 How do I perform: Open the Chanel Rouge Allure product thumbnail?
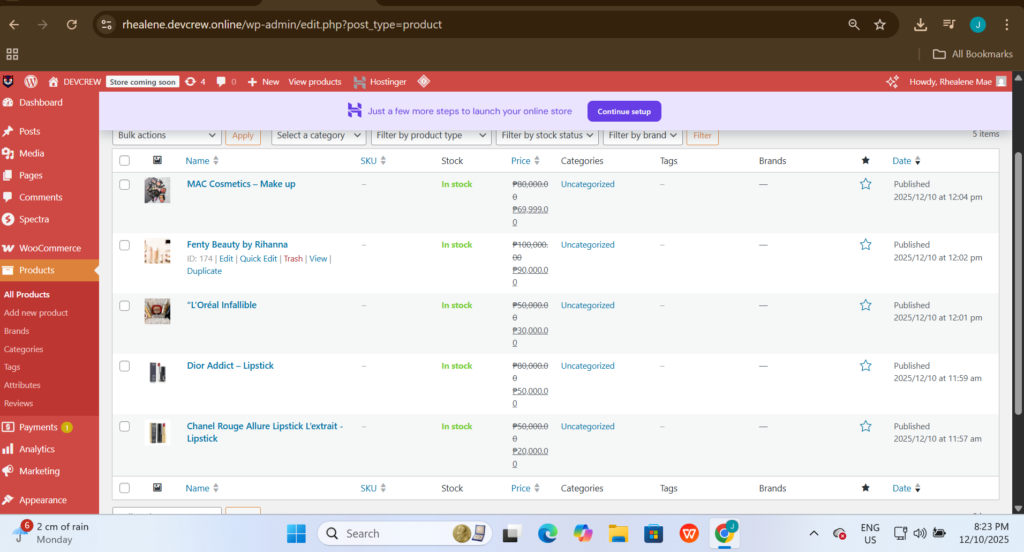coord(157,433)
